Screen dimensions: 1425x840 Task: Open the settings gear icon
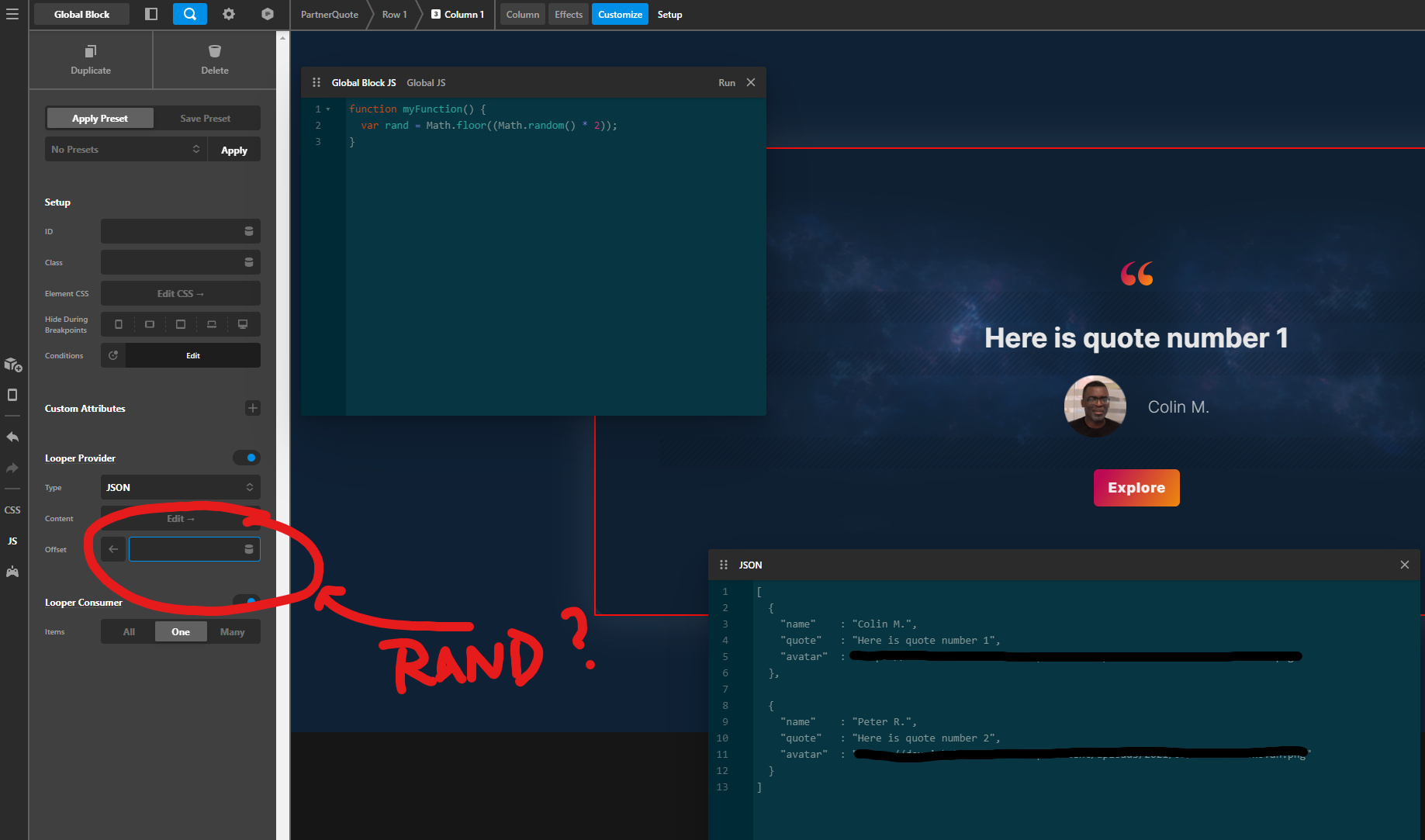click(x=229, y=14)
